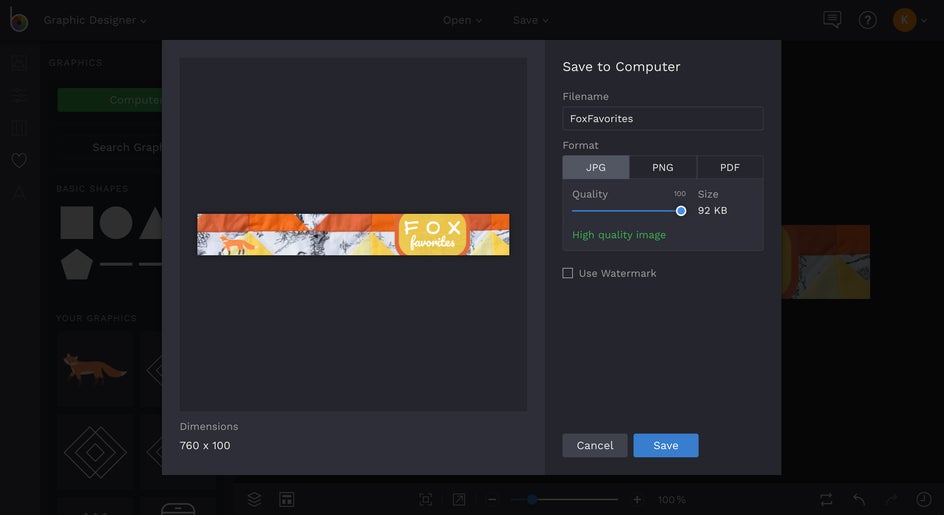This screenshot has width=944, height=515.
Task: Click the Fox Favorites banner preview
Action: 353,234
